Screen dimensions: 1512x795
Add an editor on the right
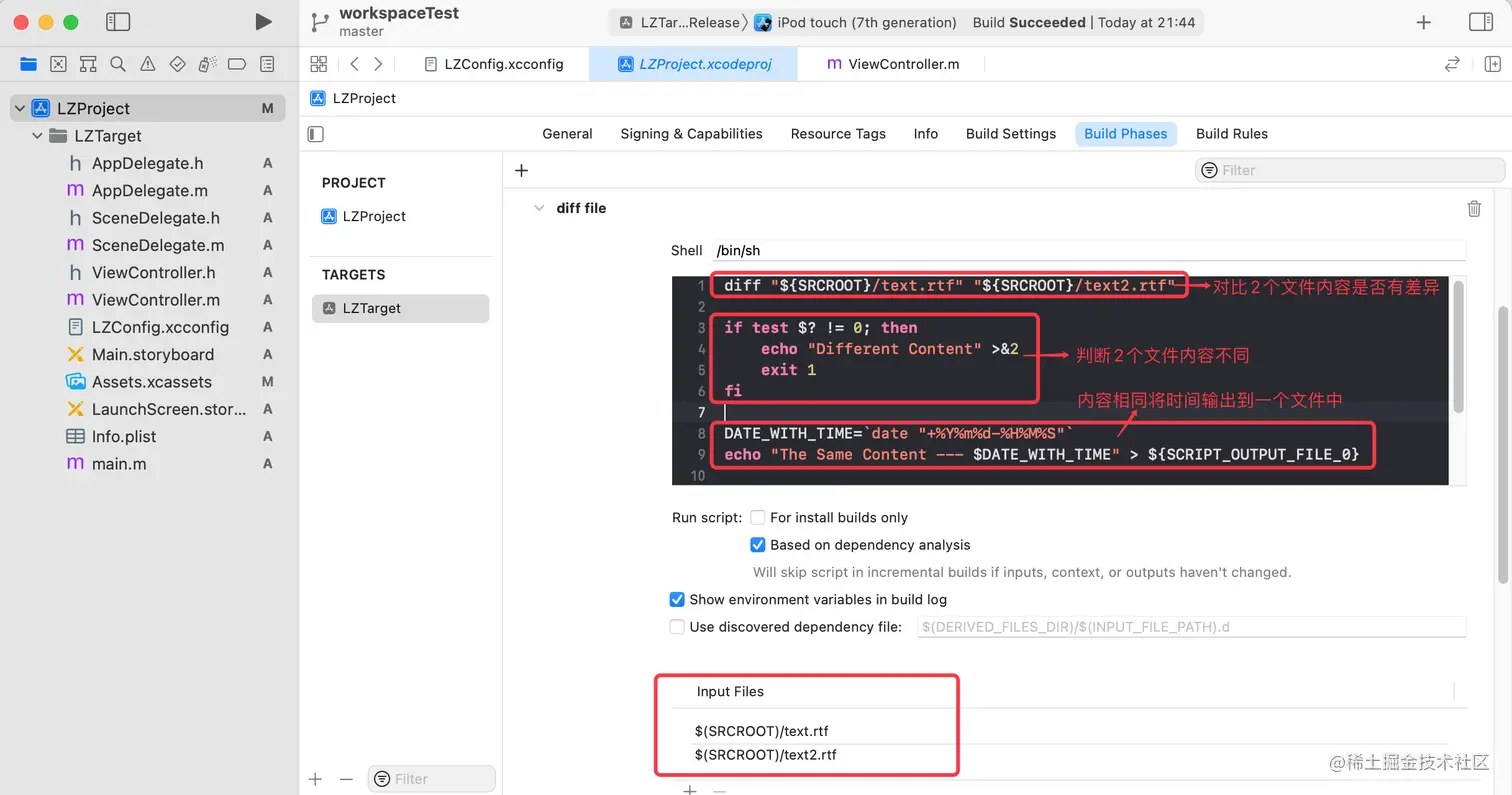(1492, 64)
